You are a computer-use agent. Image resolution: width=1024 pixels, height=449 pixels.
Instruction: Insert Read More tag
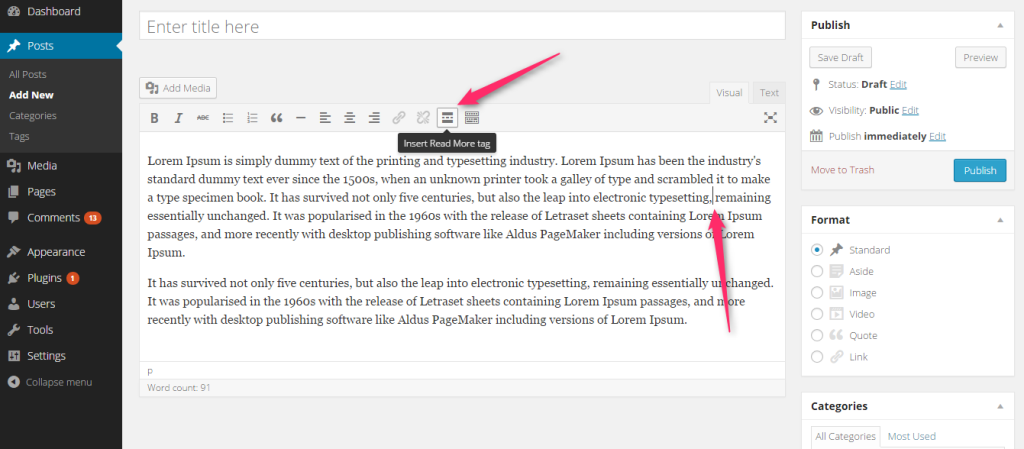click(447, 118)
